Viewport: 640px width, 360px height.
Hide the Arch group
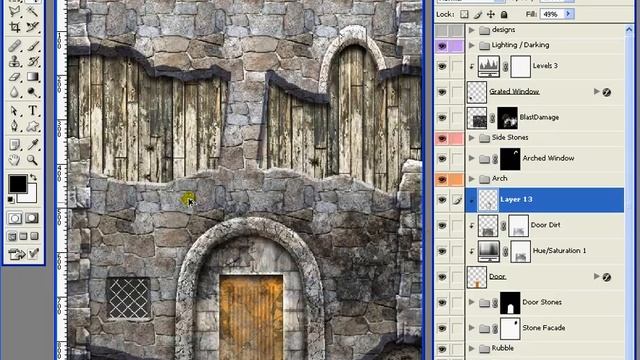(x=442, y=179)
